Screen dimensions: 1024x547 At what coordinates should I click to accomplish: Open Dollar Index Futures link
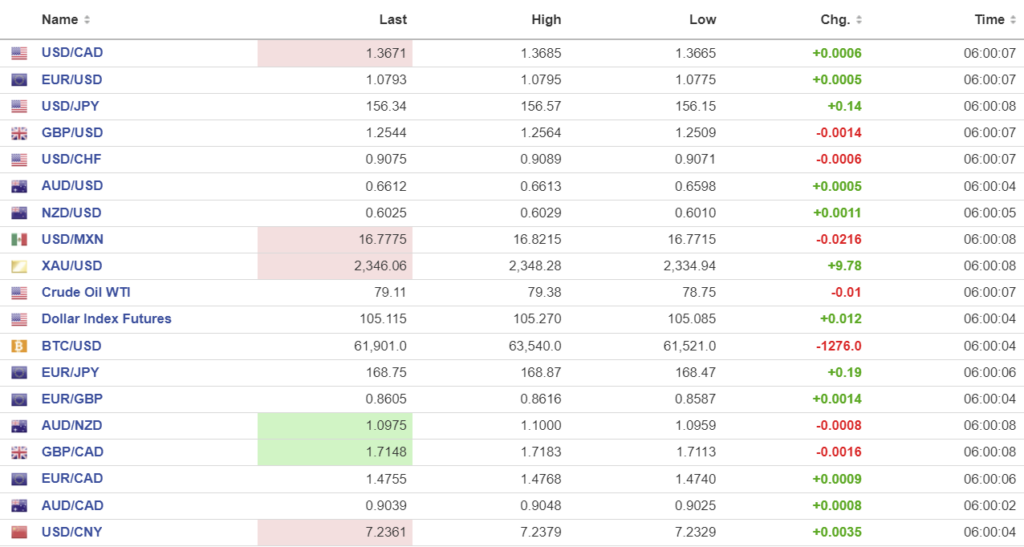pos(106,319)
